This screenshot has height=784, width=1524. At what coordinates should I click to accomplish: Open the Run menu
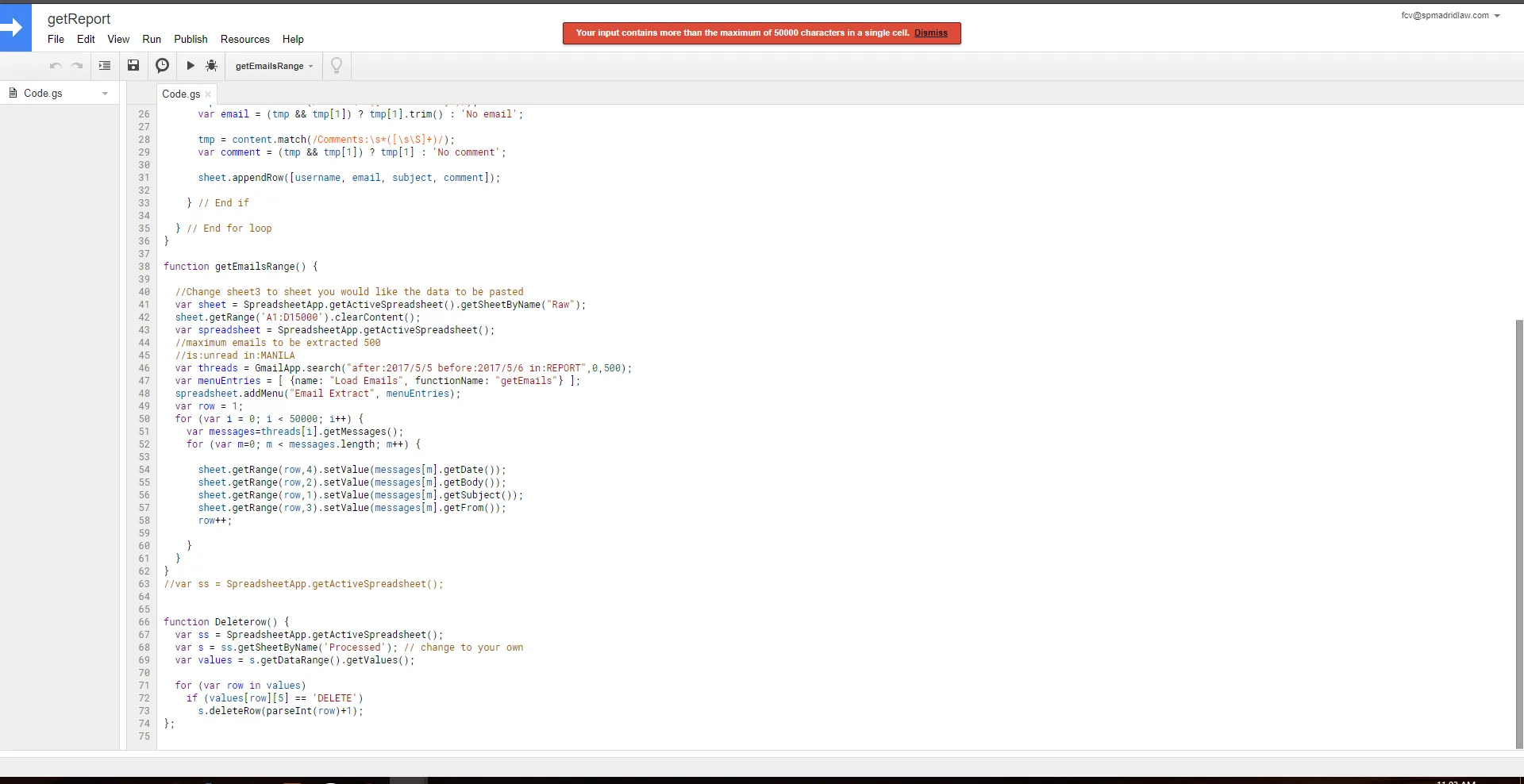(x=152, y=39)
